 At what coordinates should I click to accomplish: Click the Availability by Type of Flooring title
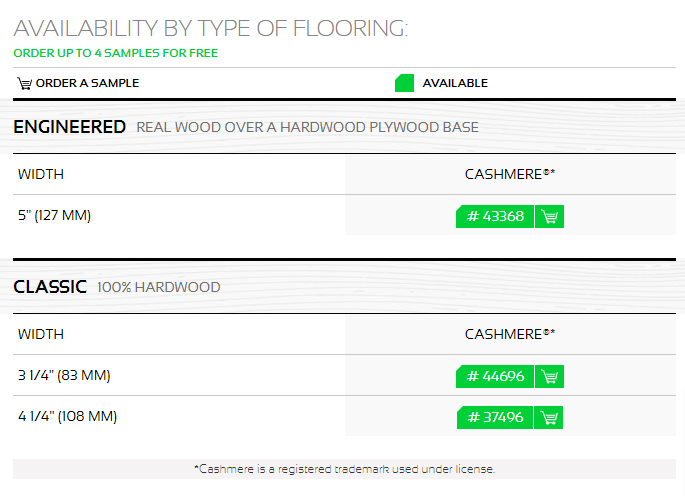coord(211,28)
